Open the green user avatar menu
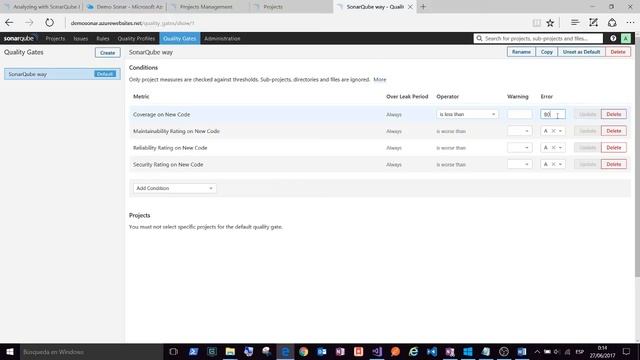 point(626,38)
